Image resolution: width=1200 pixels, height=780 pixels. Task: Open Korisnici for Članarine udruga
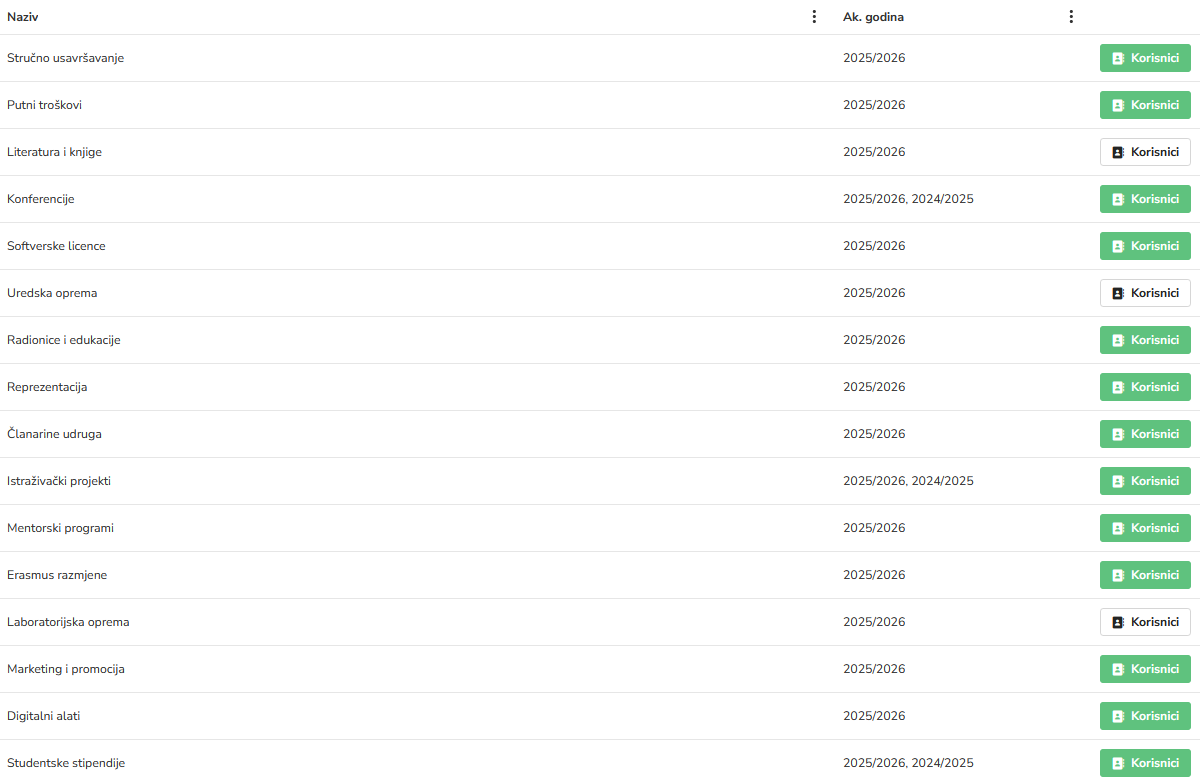point(1145,434)
